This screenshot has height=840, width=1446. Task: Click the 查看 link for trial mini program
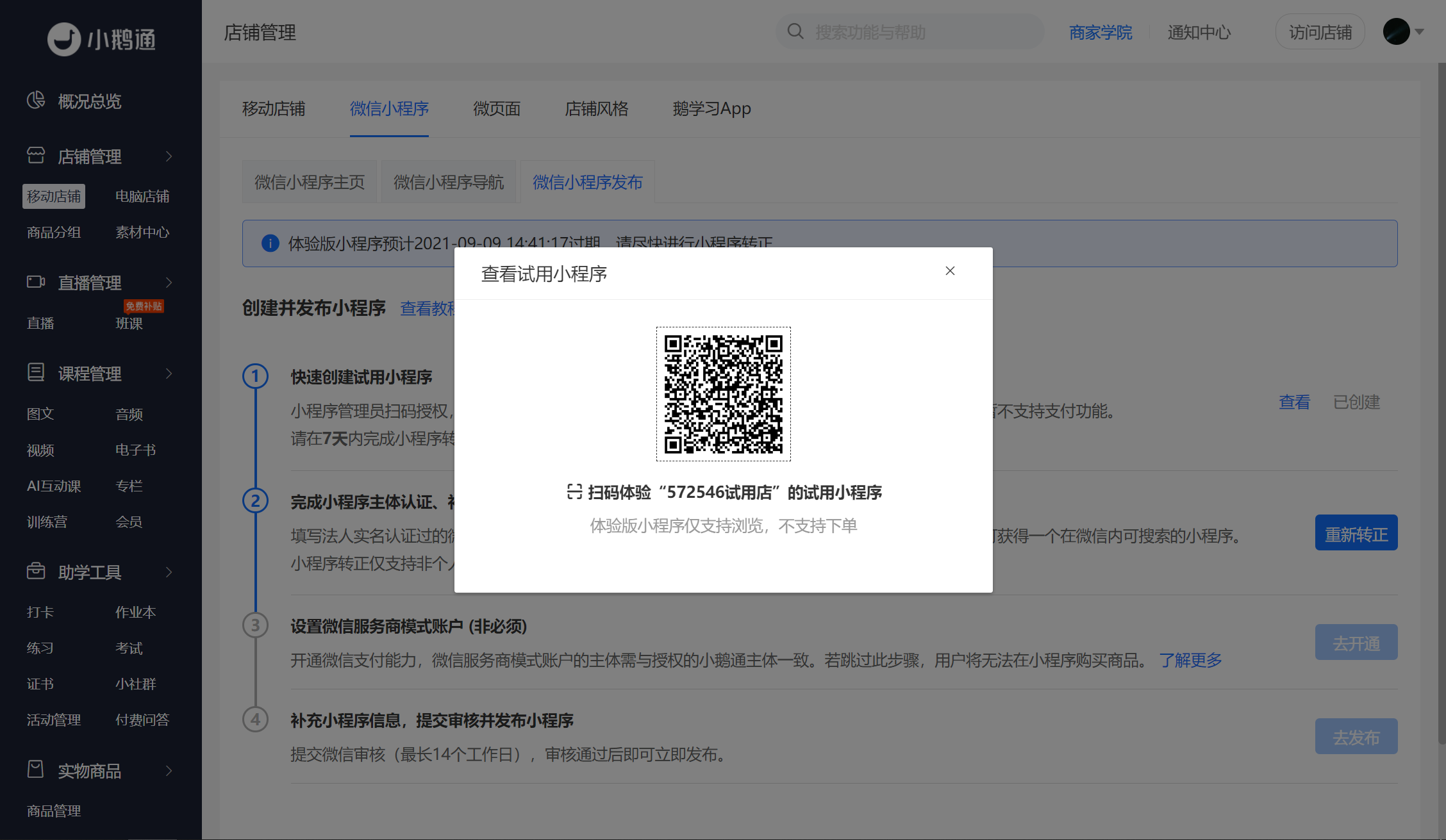tap(1295, 402)
